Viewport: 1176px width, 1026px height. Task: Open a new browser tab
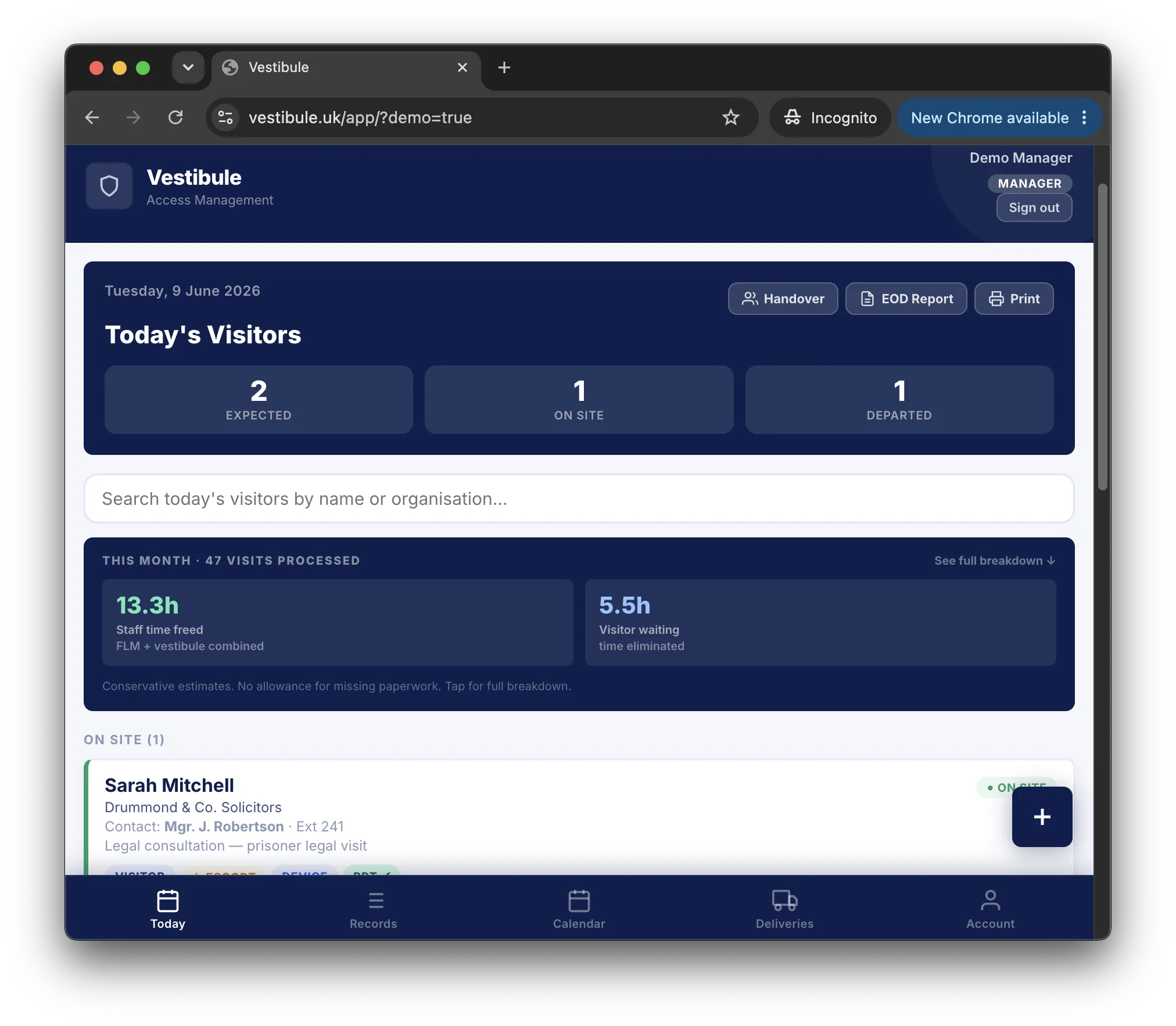click(x=504, y=67)
